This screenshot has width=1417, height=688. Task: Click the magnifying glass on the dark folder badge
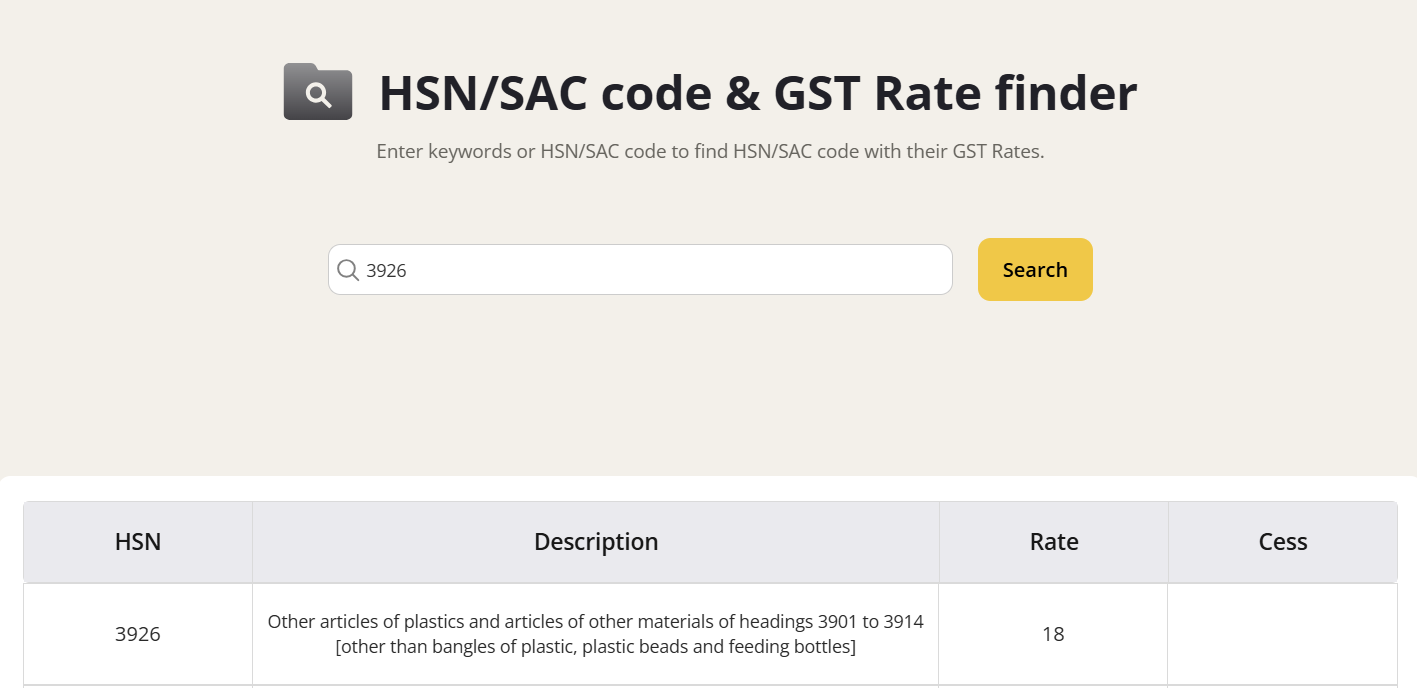click(317, 93)
